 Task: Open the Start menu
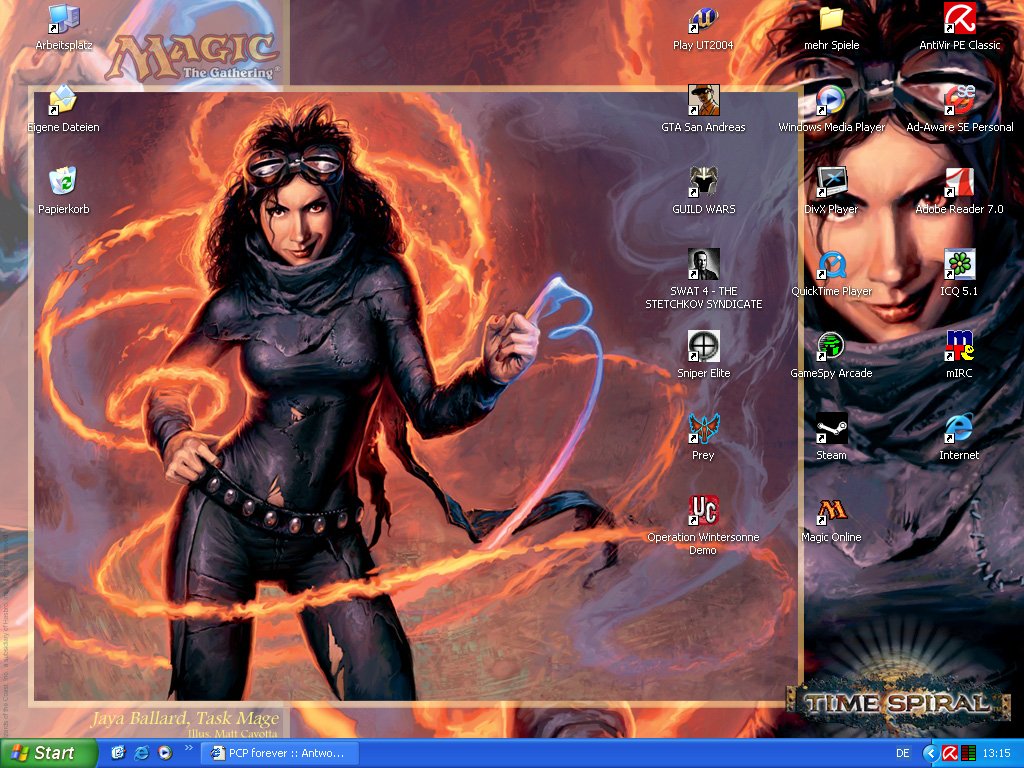pyautogui.click(x=48, y=753)
